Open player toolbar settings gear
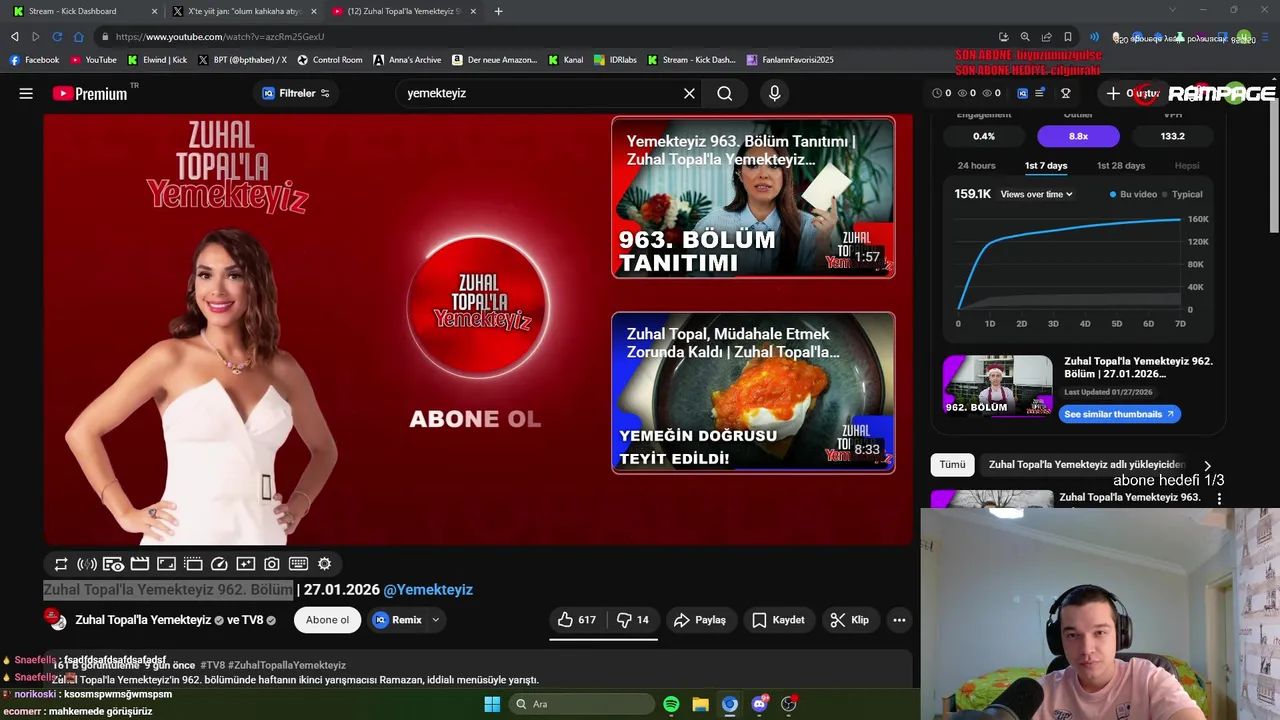 (324, 564)
